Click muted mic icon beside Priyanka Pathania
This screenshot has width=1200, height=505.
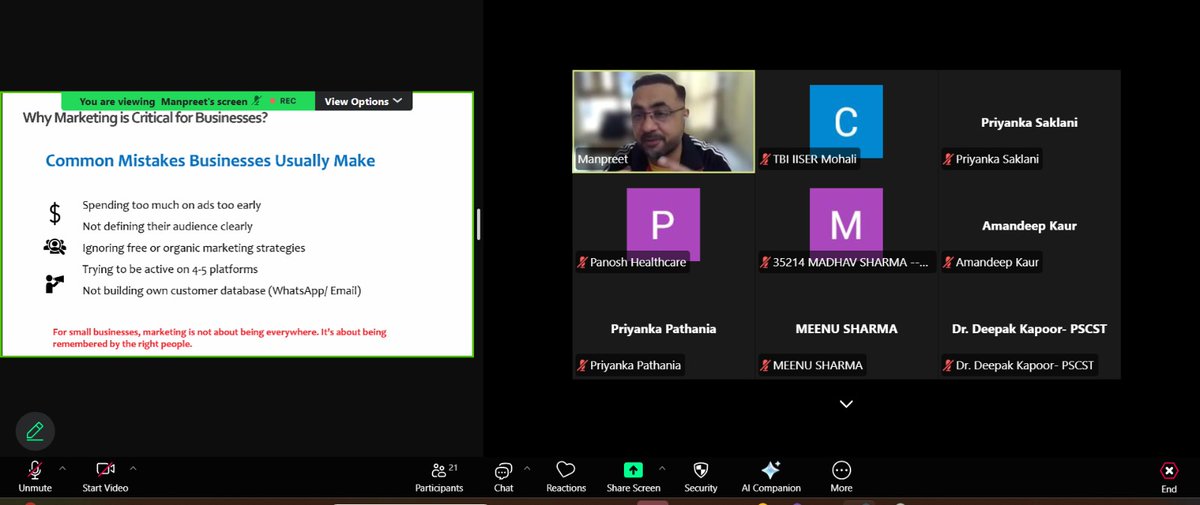pos(582,365)
